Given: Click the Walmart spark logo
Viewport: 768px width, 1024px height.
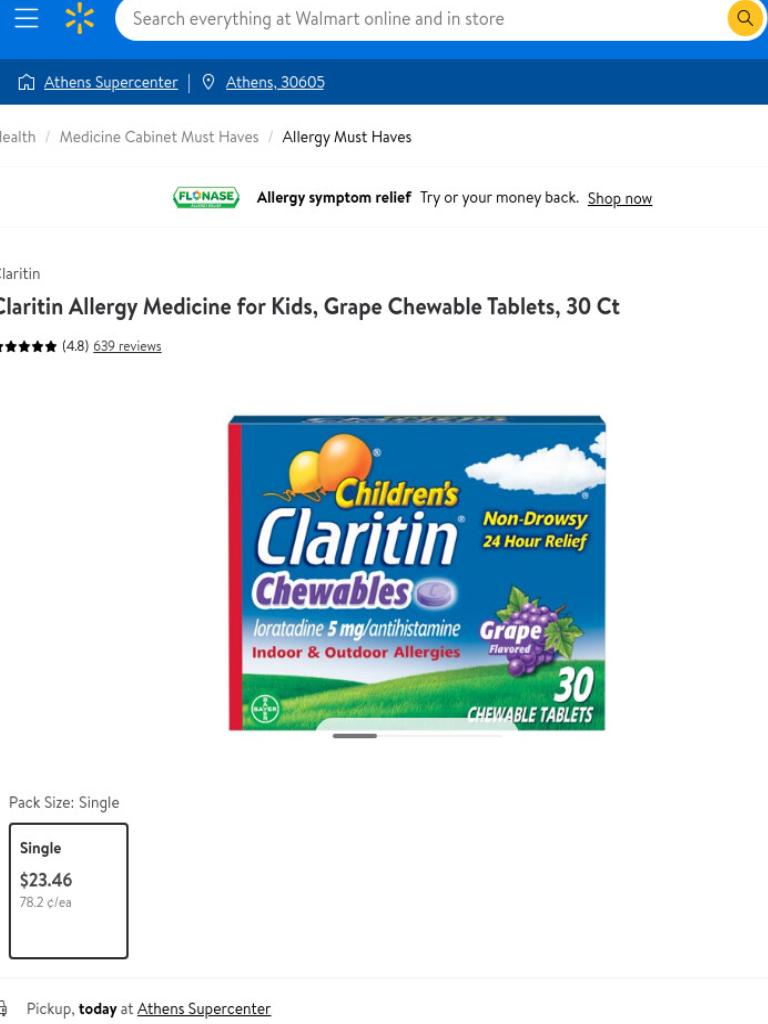Looking at the screenshot, I should pyautogui.click(x=80, y=18).
